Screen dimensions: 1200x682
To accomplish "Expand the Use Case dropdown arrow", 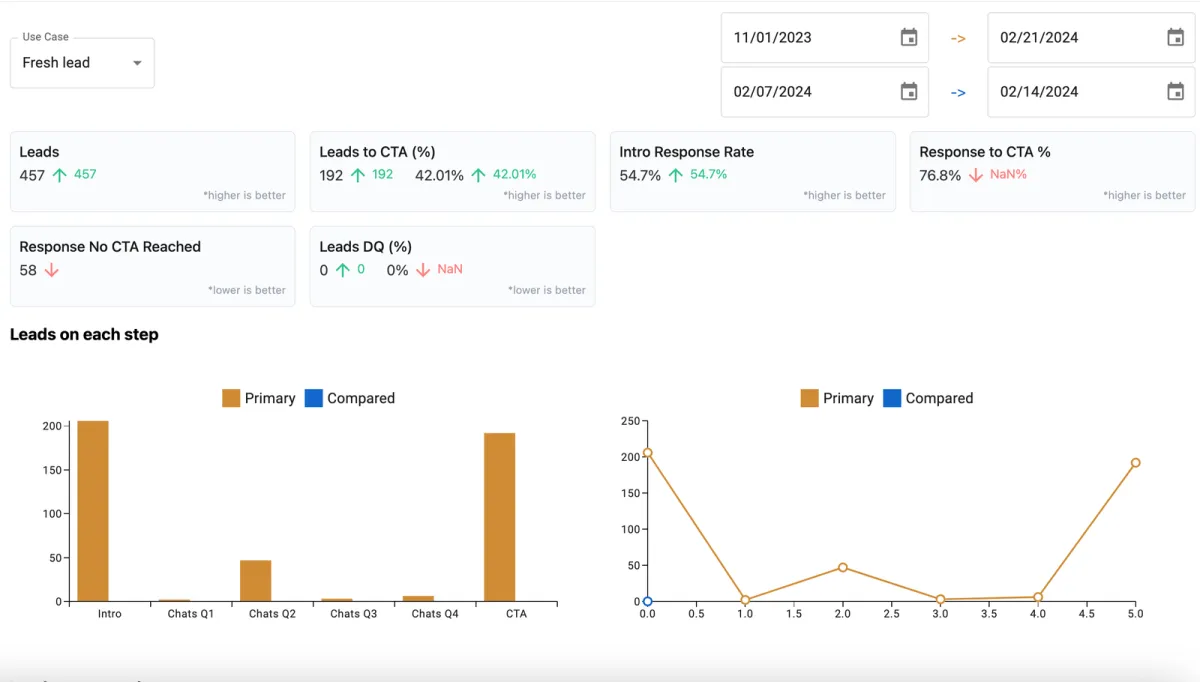I will pyautogui.click(x=137, y=63).
